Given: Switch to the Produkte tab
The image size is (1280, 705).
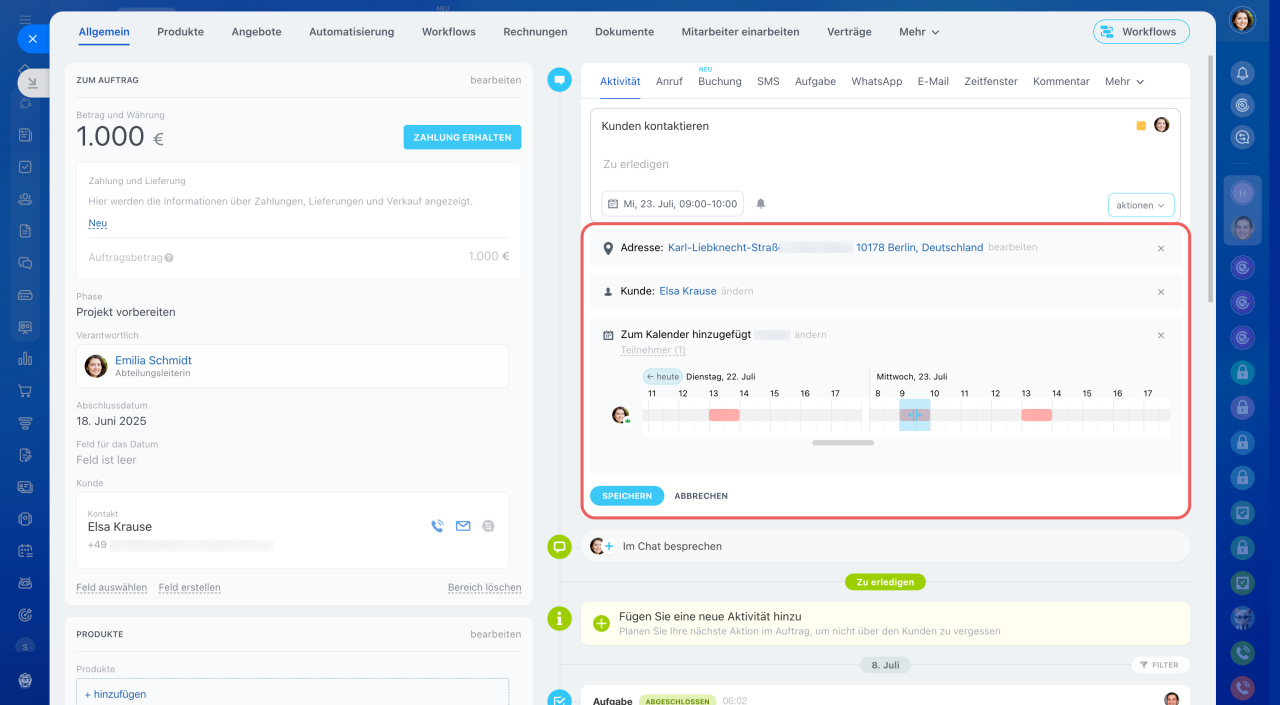Looking at the screenshot, I should click(180, 32).
